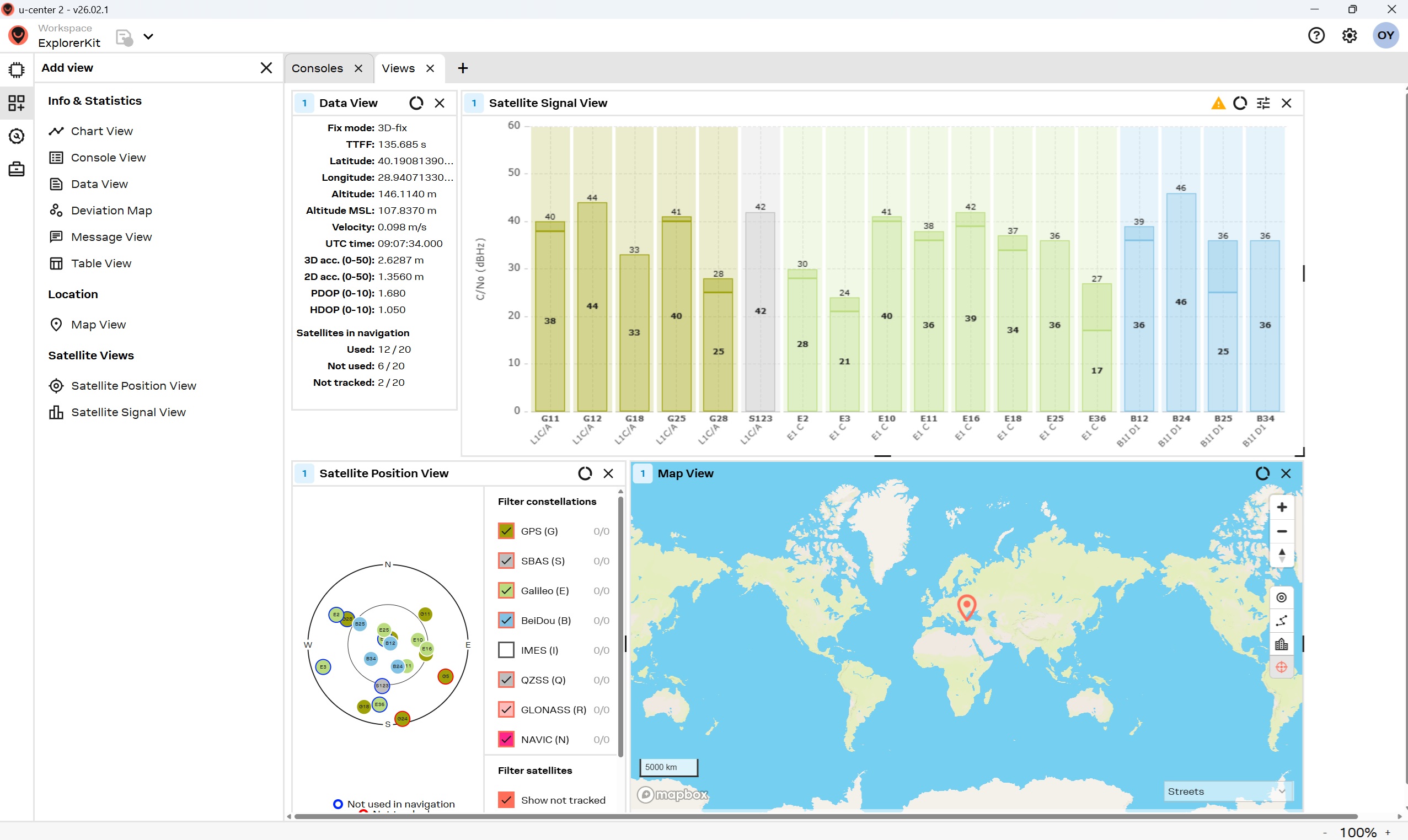This screenshot has width=1408, height=840.
Task: Add a new tab with plus button
Action: (463, 68)
